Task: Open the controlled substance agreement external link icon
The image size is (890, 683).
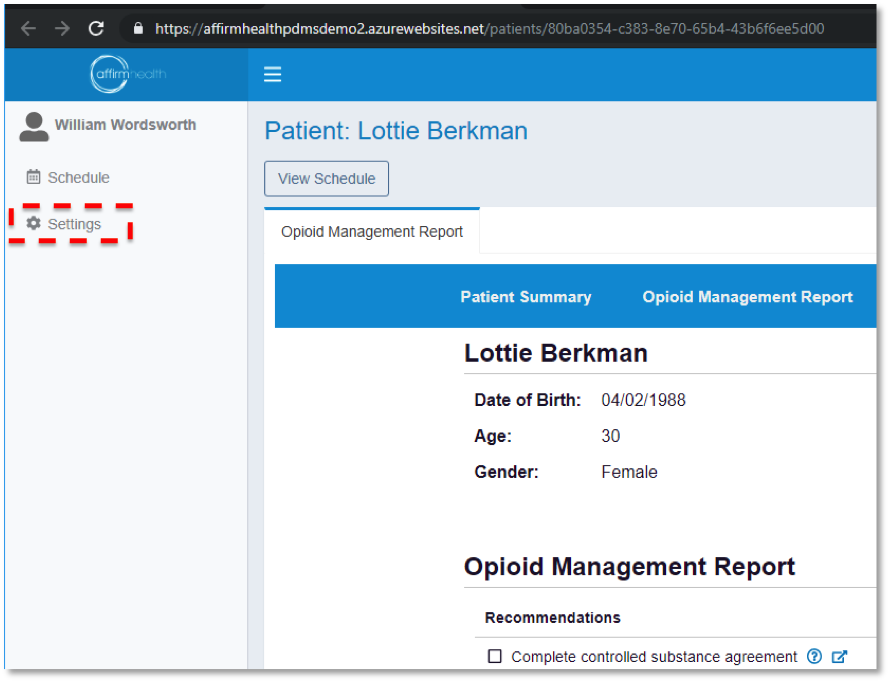Action: [840, 657]
